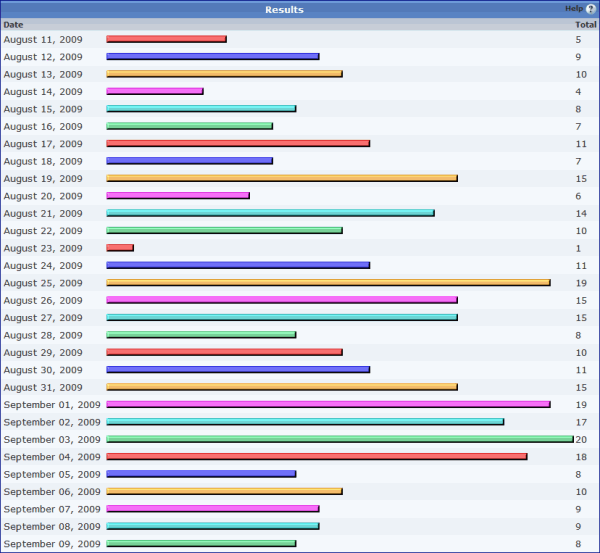The width and height of the screenshot is (600, 553).
Task: Click the Help link in header
Action: [574, 8]
